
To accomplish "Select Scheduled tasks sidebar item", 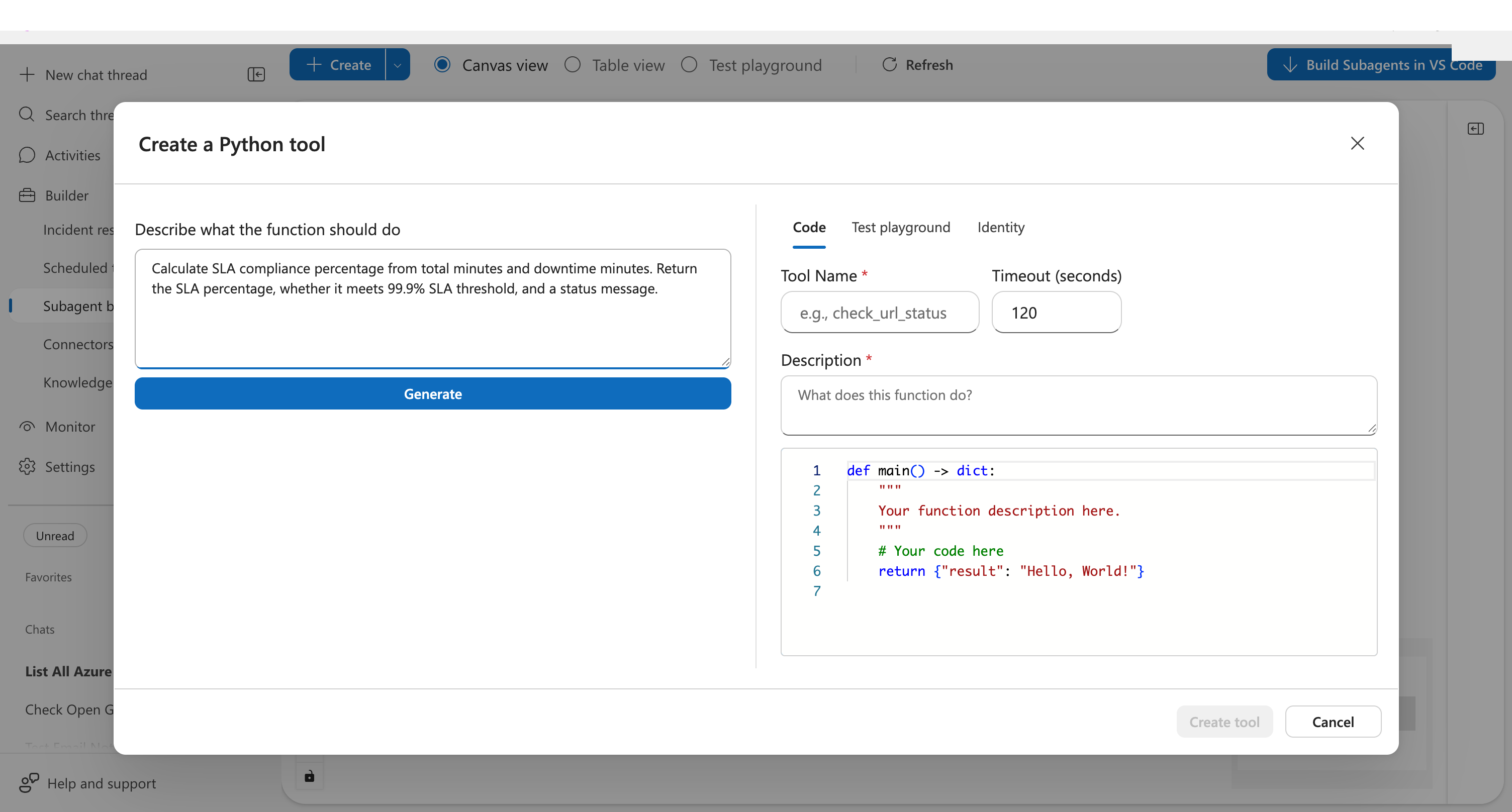I will pos(78,268).
